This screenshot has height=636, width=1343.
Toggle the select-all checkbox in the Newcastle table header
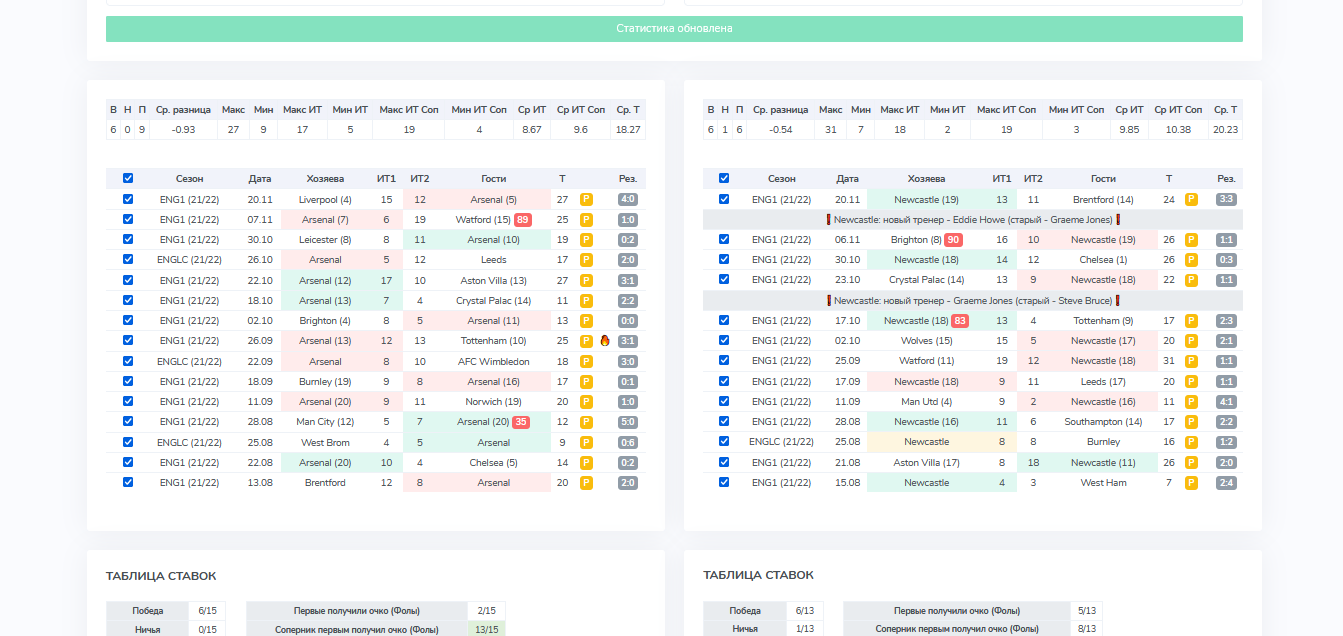pos(724,178)
